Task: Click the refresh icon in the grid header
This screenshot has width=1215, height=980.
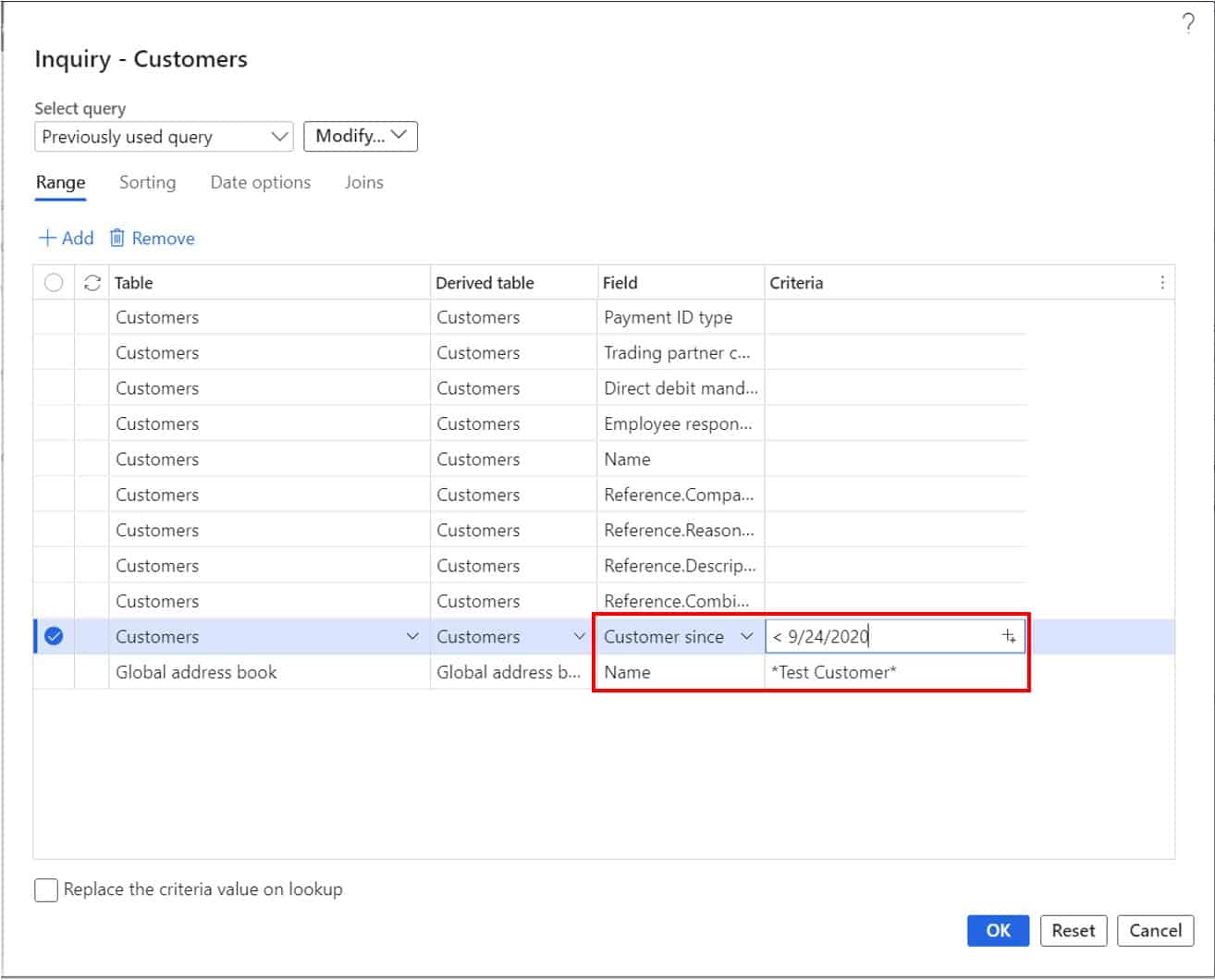Action: [92, 282]
